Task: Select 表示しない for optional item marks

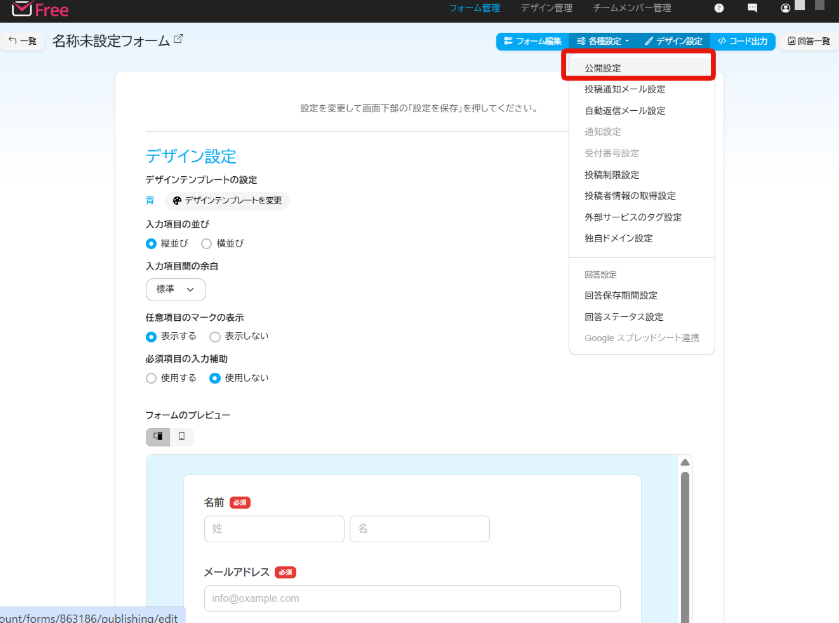Action: [215, 336]
